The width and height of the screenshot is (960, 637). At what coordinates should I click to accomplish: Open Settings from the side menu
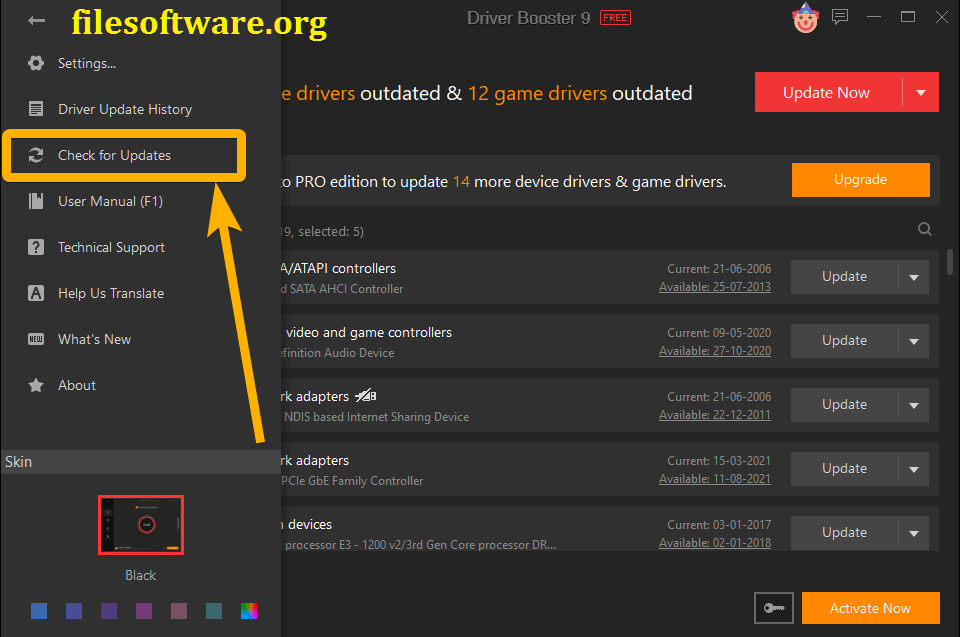point(86,63)
